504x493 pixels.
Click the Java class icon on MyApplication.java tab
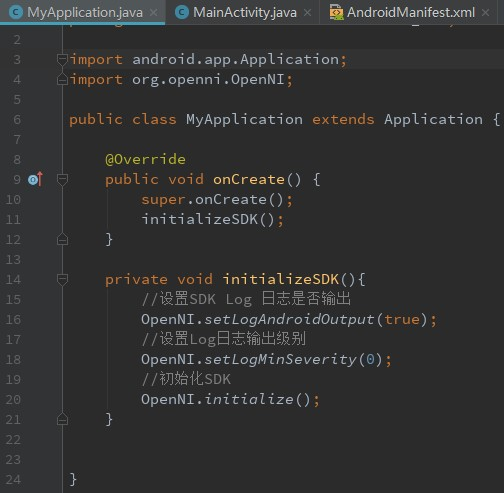[16, 13]
